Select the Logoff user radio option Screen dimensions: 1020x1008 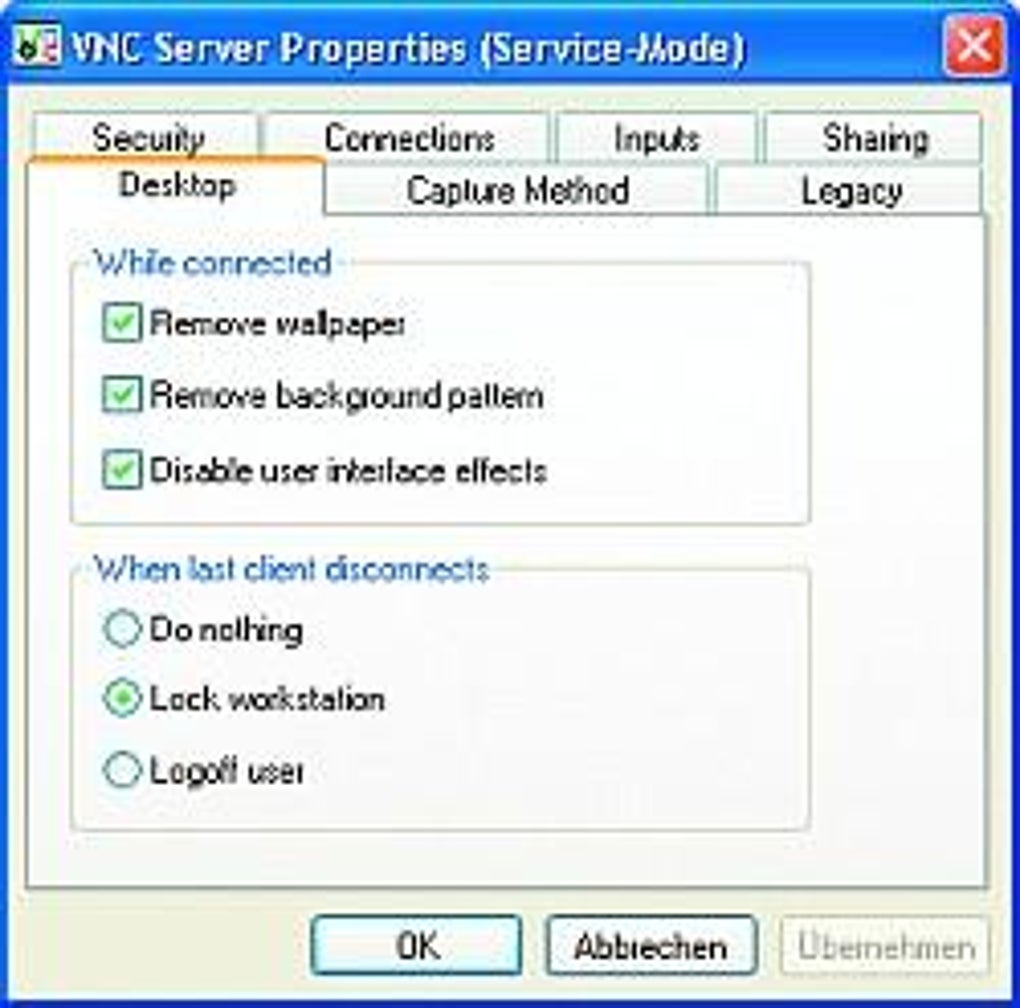122,770
